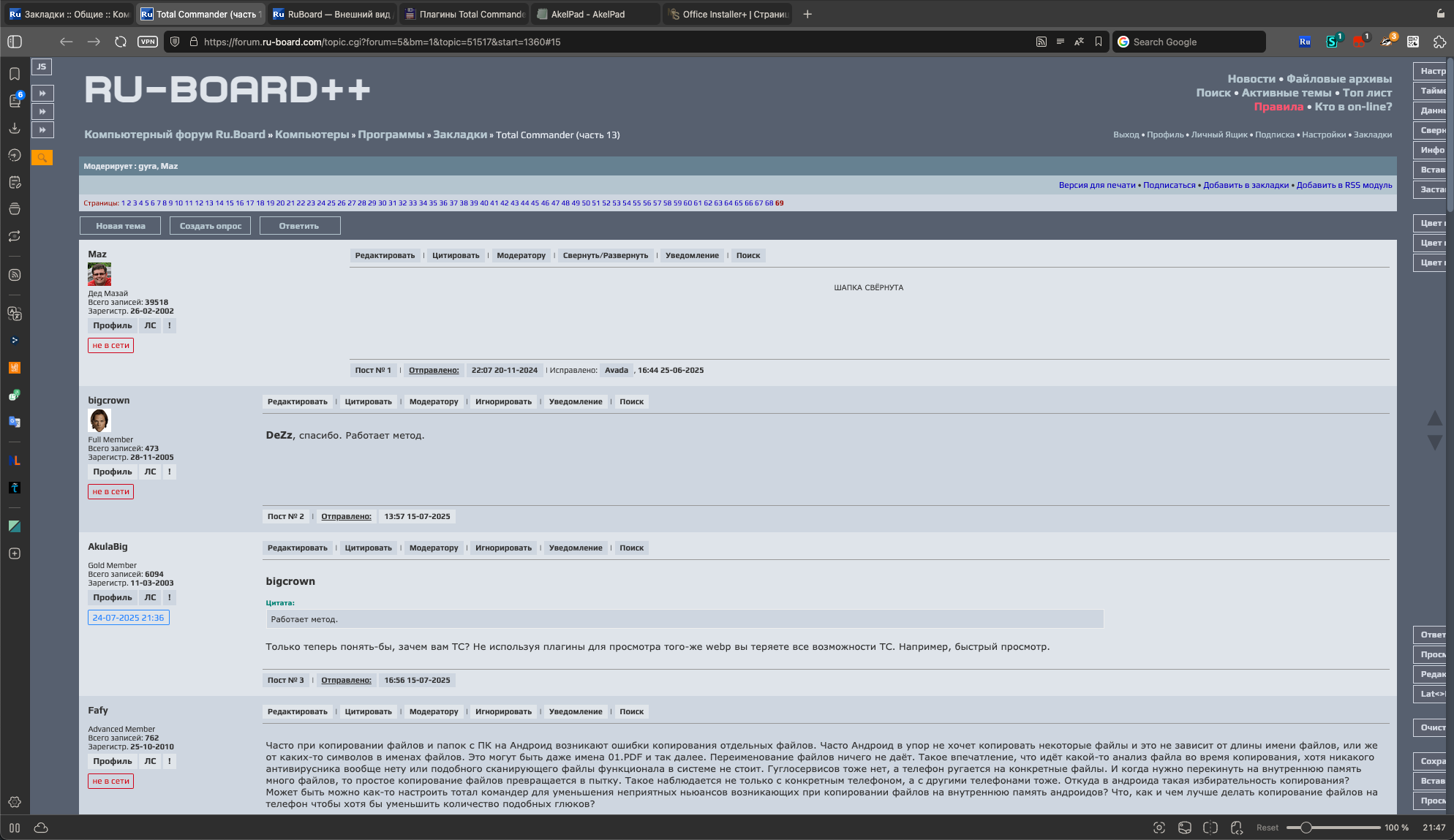This screenshot has width=1454, height=840.
Task: Toggle Reader View in address bar
Action: (x=1061, y=42)
